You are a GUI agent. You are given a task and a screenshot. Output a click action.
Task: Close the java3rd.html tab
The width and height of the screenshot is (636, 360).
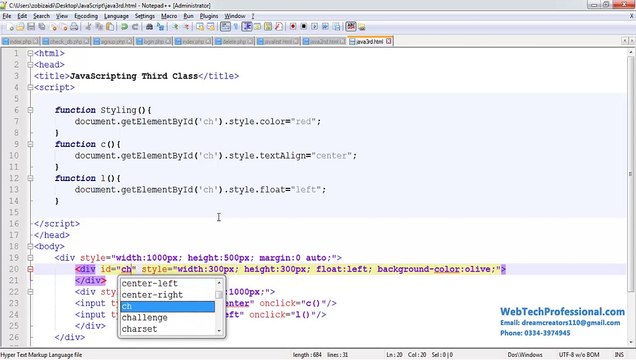point(389,41)
